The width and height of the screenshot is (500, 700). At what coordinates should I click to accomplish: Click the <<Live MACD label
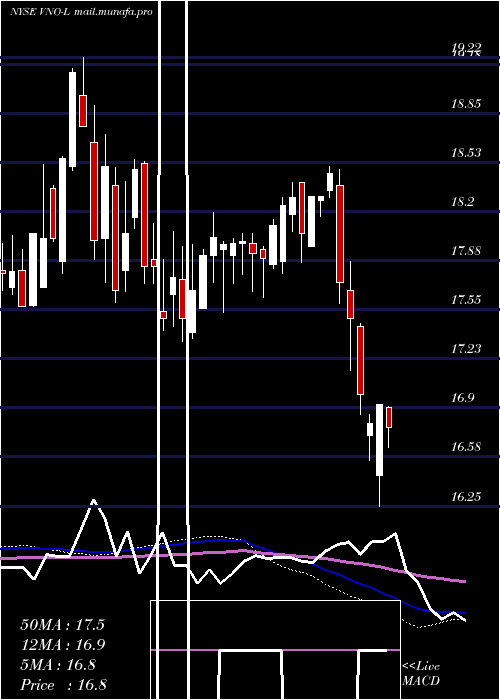[x=421, y=673]
